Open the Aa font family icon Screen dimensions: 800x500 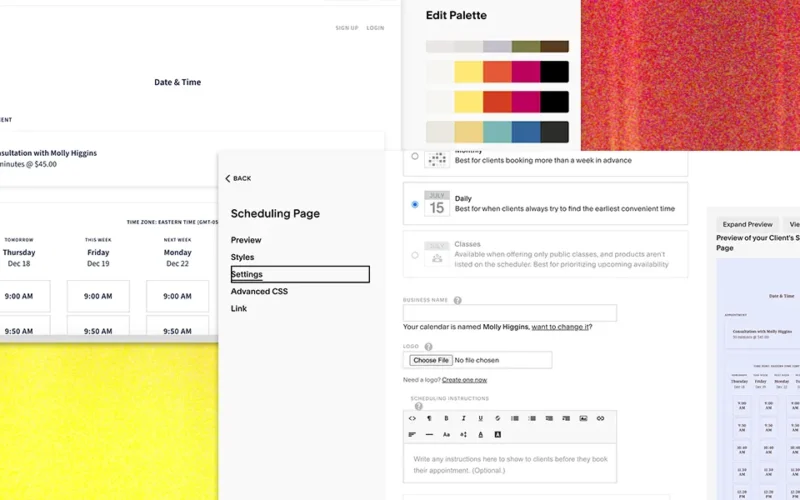tap(446, 435)
